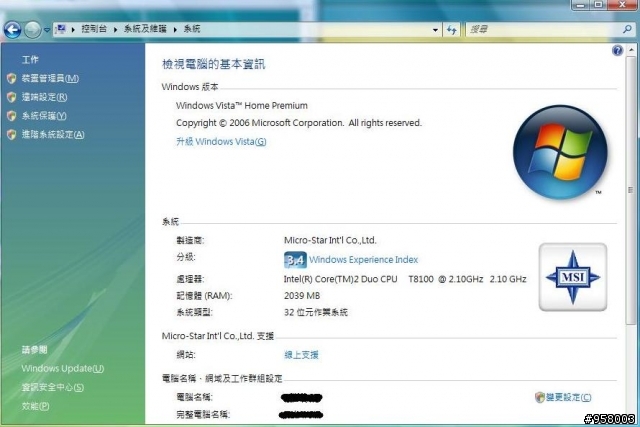
Task: Click shield icon next to 系統保護
Action: click(11, 116)
